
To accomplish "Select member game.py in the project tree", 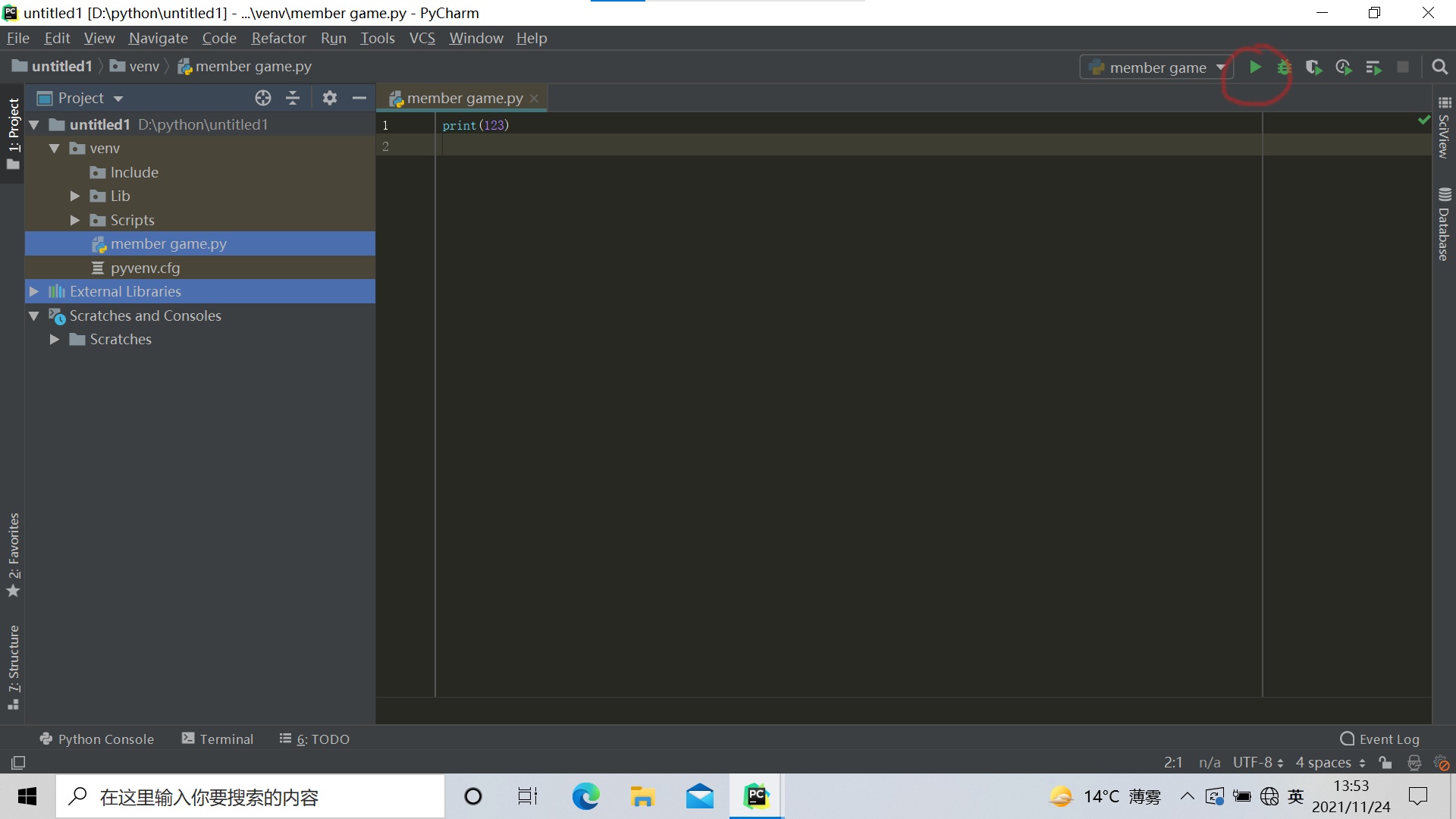I will pyautogui.click(x=168, y=243).
